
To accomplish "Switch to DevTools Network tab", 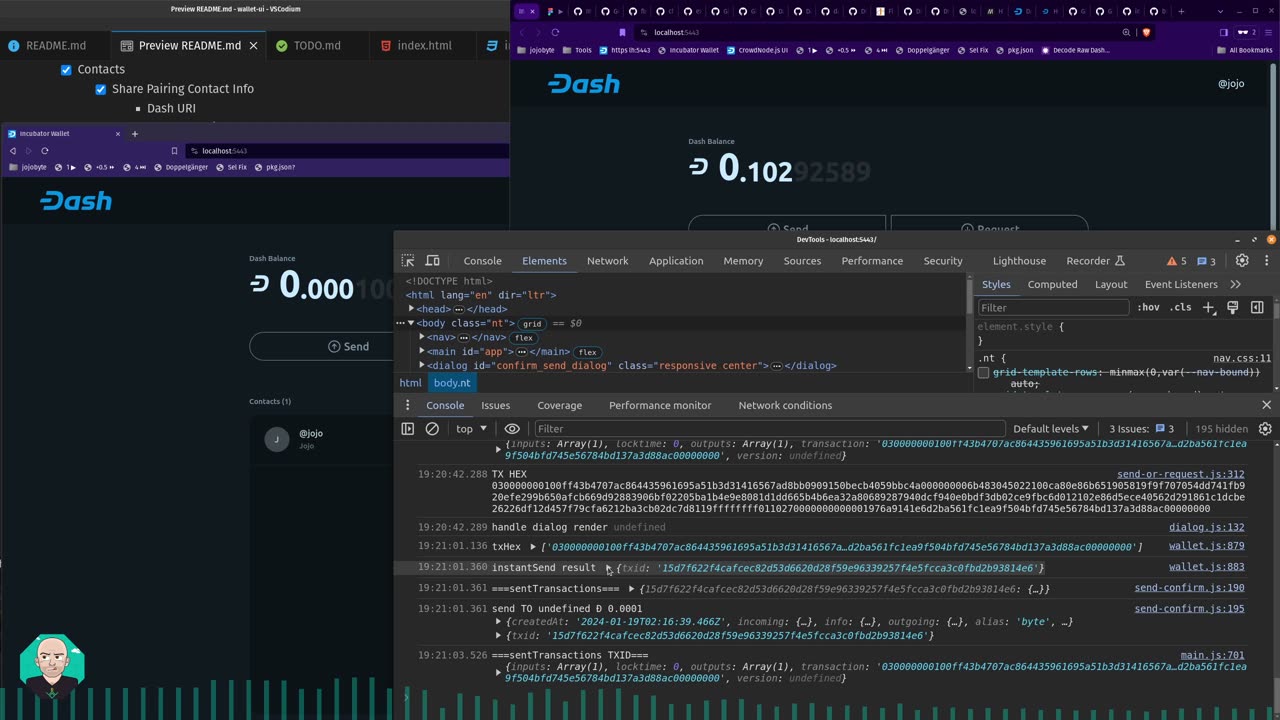I will coord(608,261).
